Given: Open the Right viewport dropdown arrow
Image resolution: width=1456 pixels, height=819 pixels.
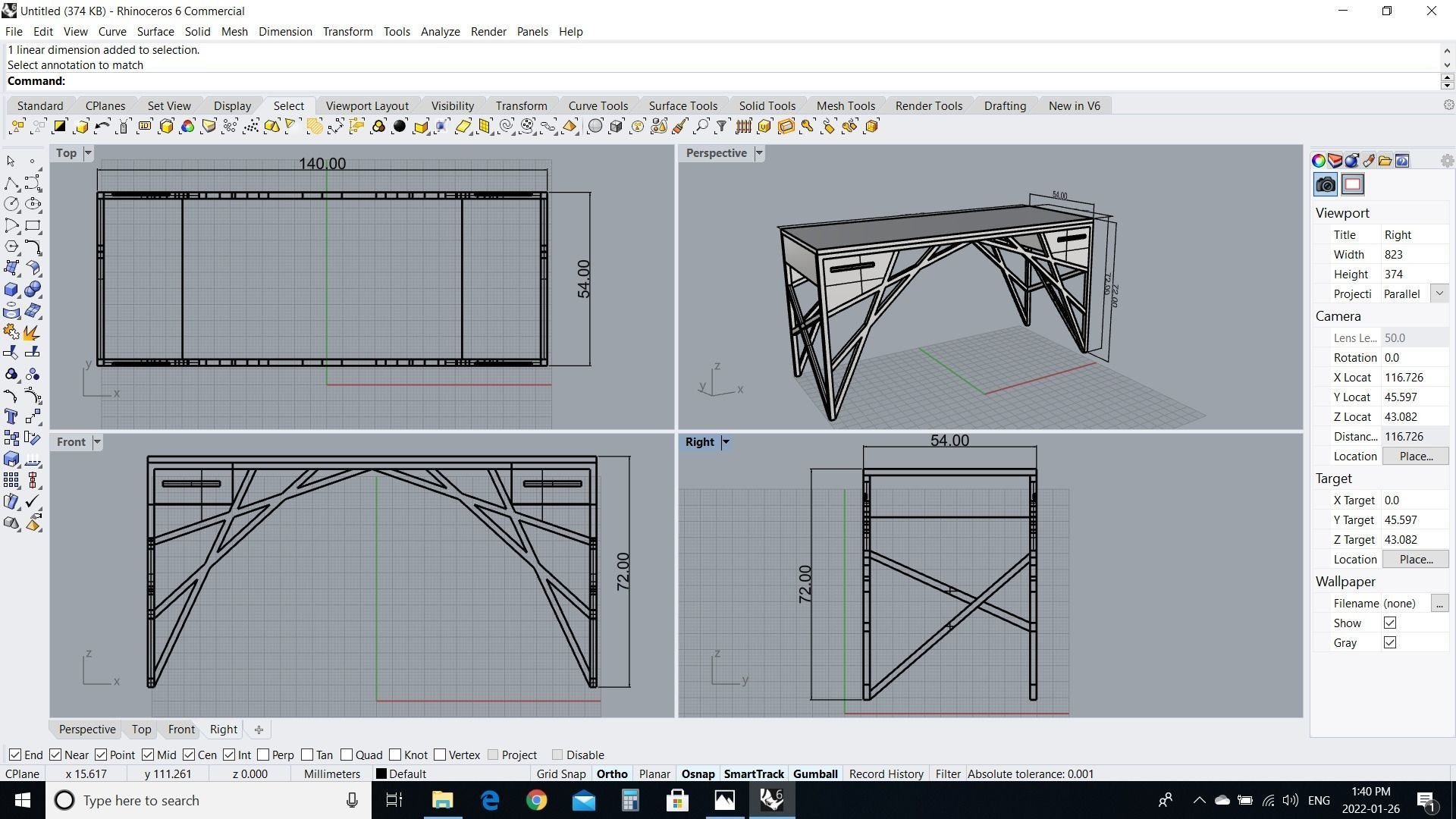Looking at the screenshot, I should click(x=726, y=442).
